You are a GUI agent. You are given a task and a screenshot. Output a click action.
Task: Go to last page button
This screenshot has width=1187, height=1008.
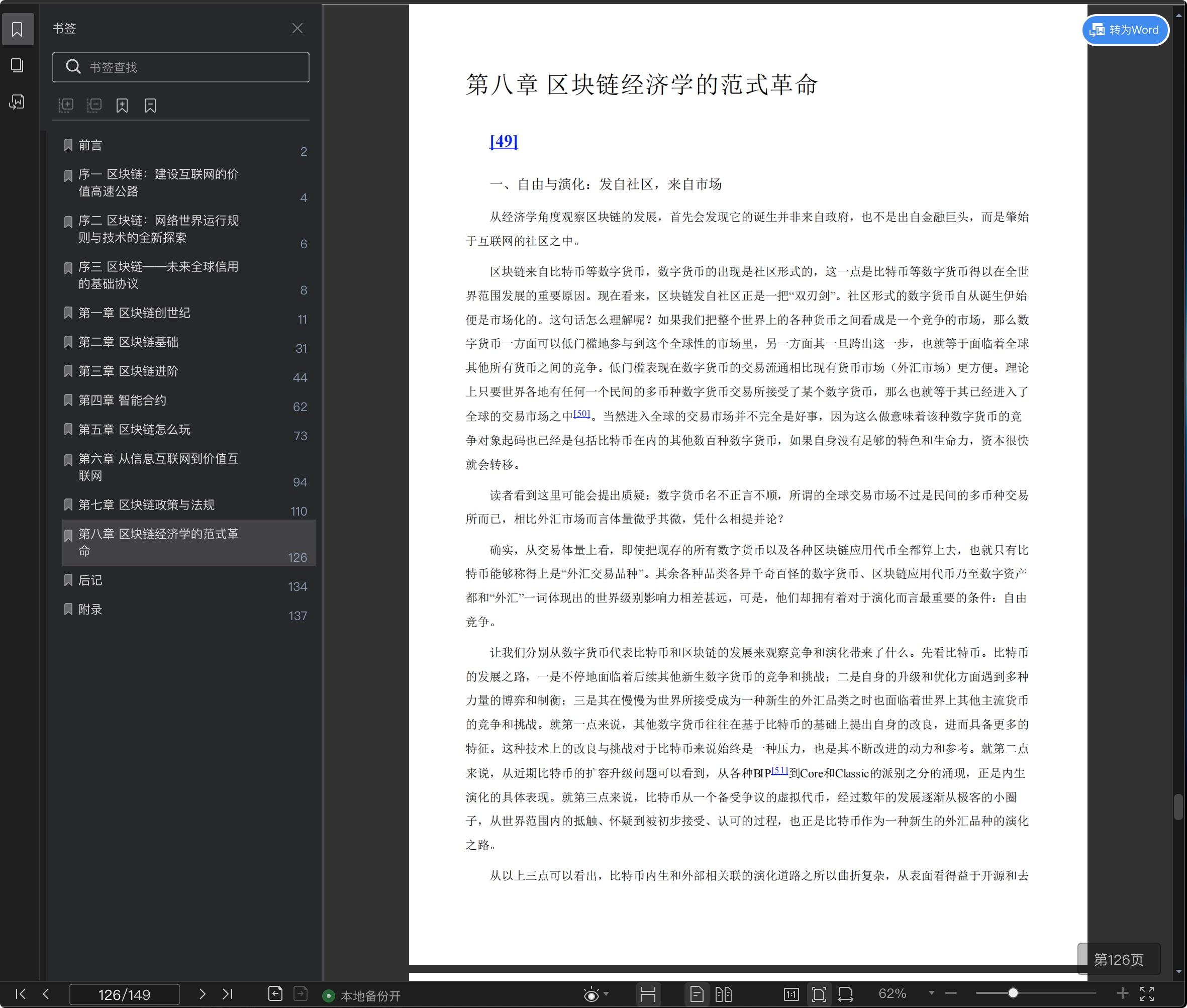point(228,994)
